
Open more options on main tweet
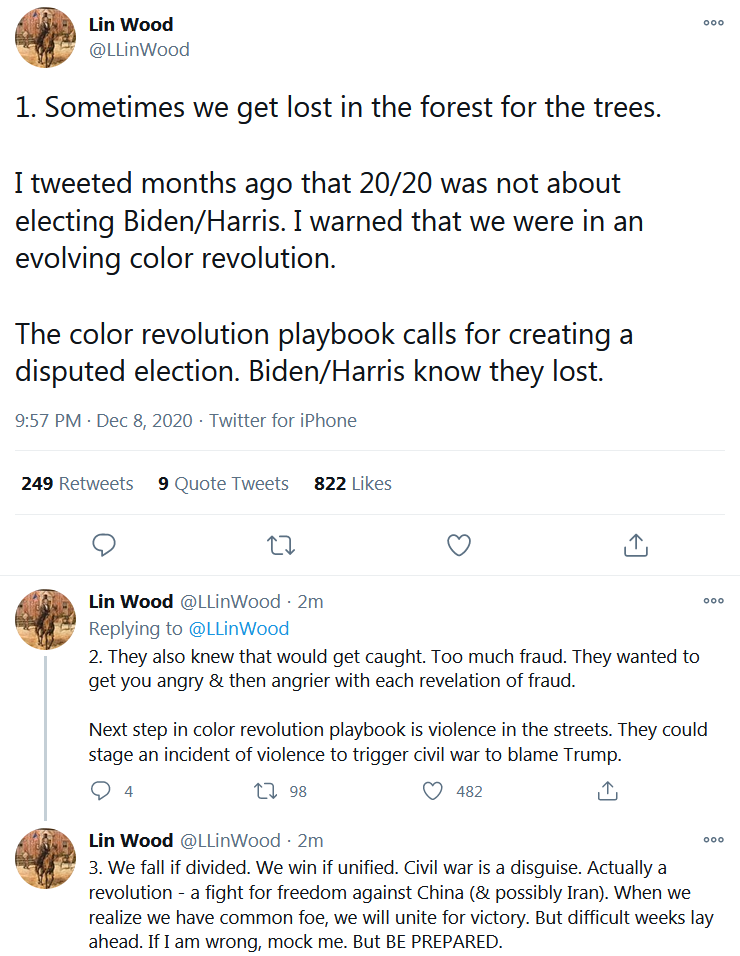713,23
